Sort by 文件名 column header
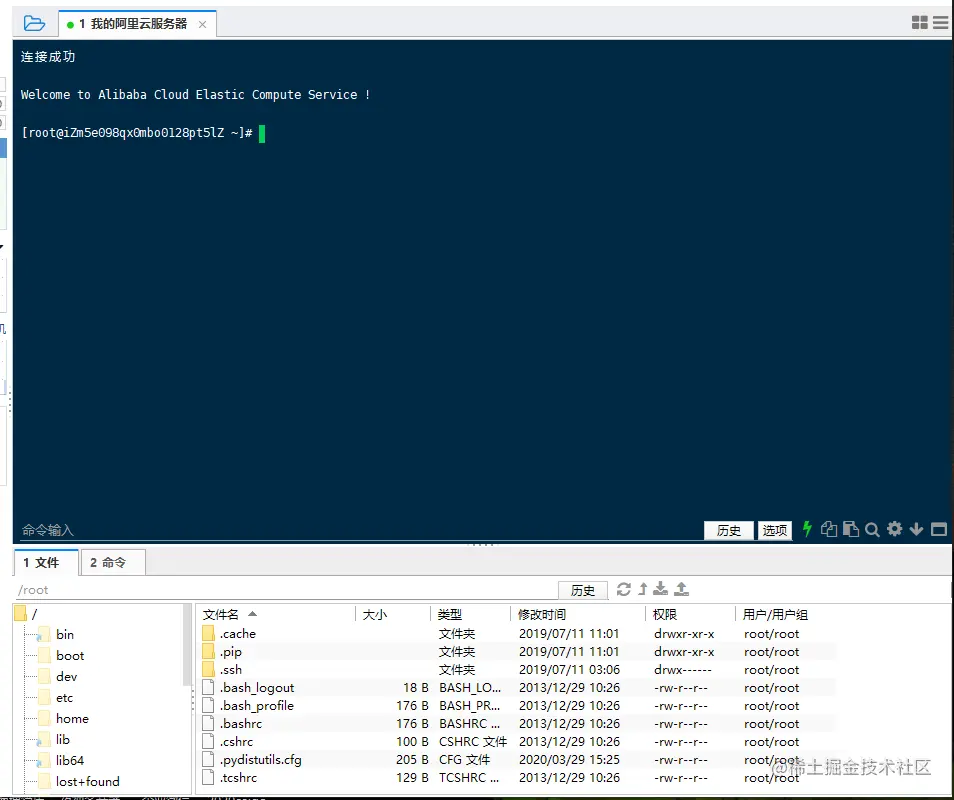Image resolution: width=954 pixels, height=800 pixels. click(278, 614)
